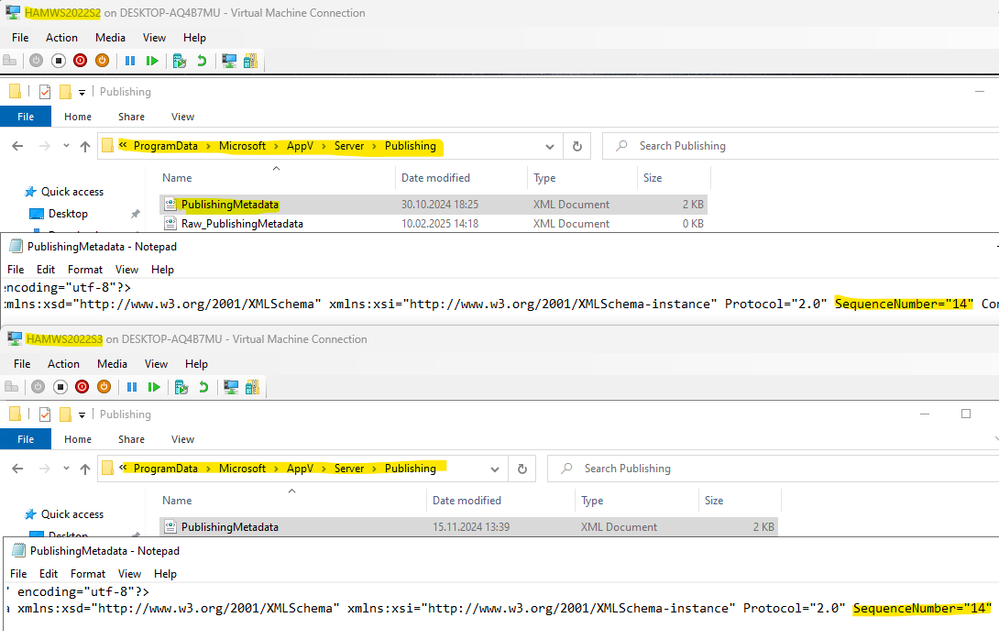
Task: Open Format menu in upper Notepad
Action: [x=85, y=270]
